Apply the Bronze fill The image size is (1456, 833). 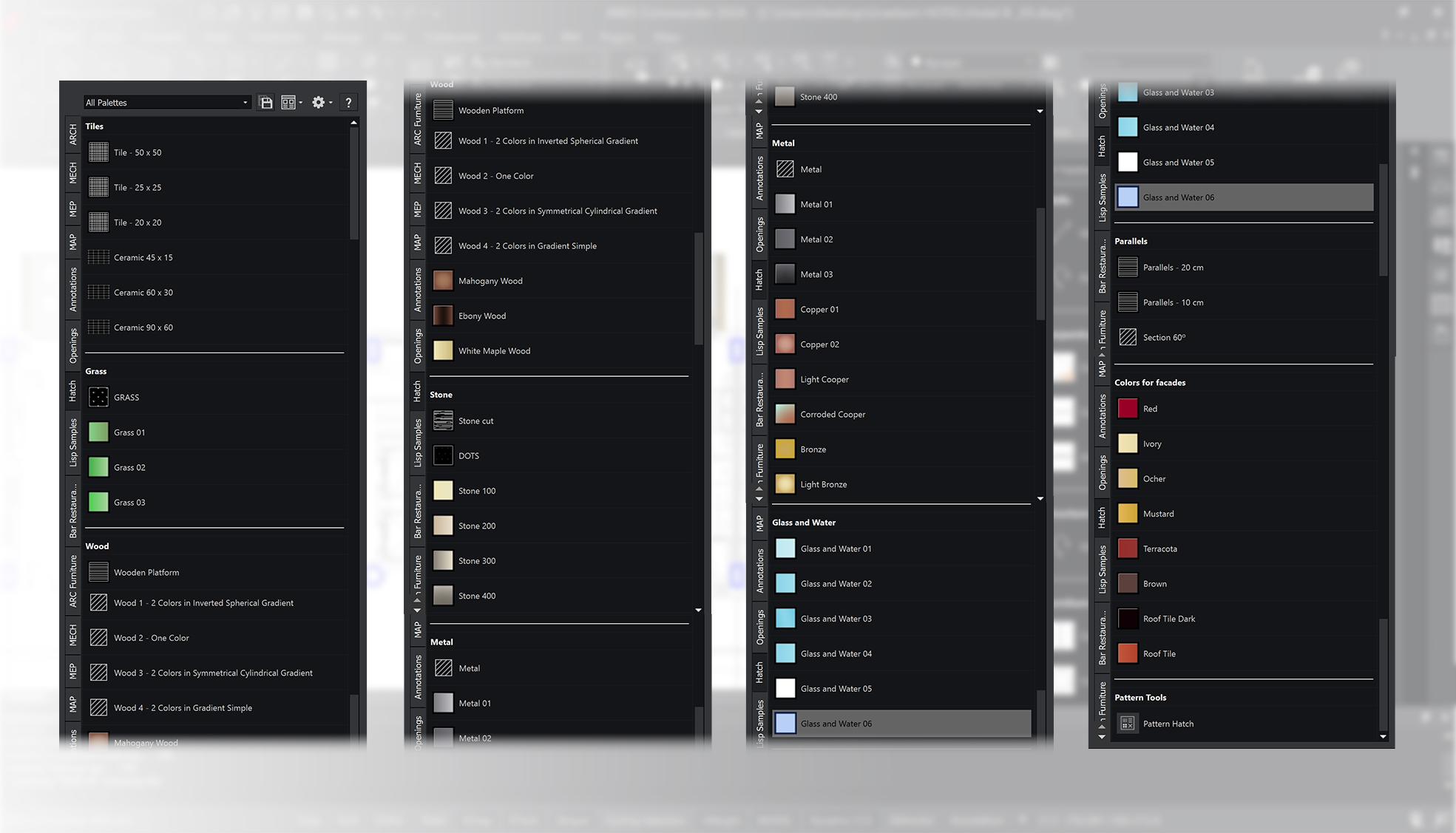tap(902, 449)
